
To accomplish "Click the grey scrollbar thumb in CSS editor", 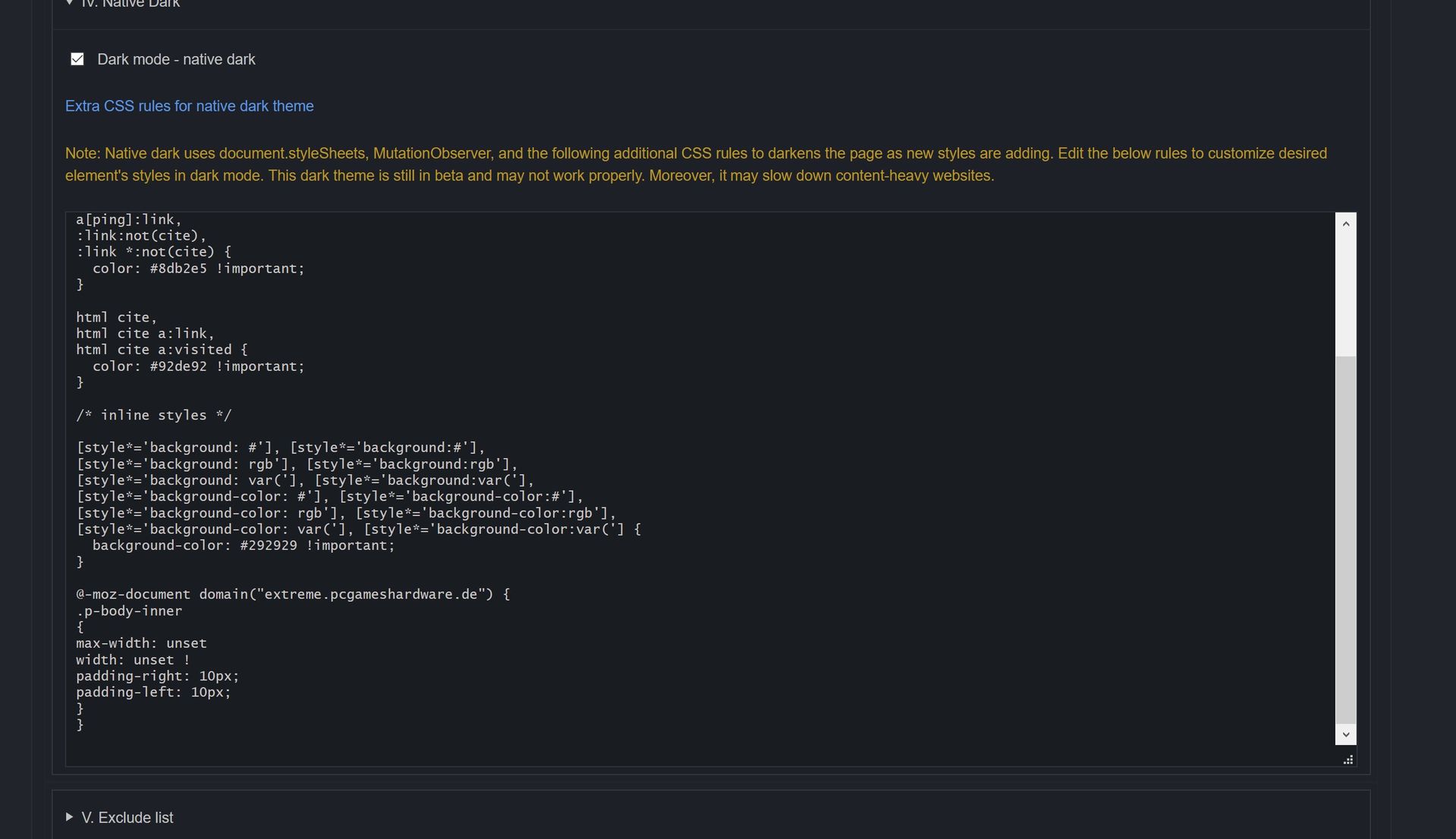I will [x=1345, y=539].
